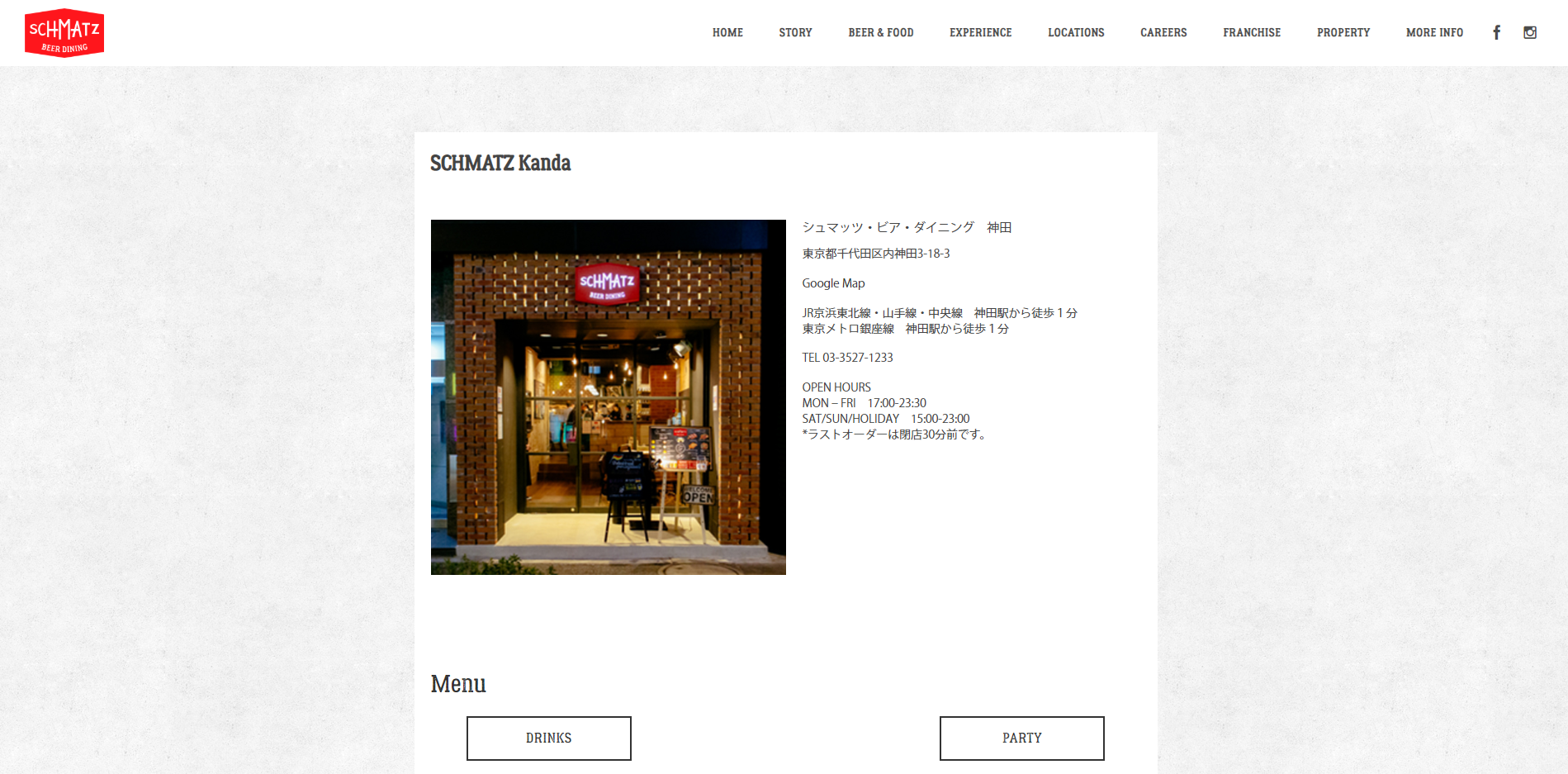Click the TEL 03-3527-1233 phone number
Screen dimensions: 1568x774
point(847,358)
